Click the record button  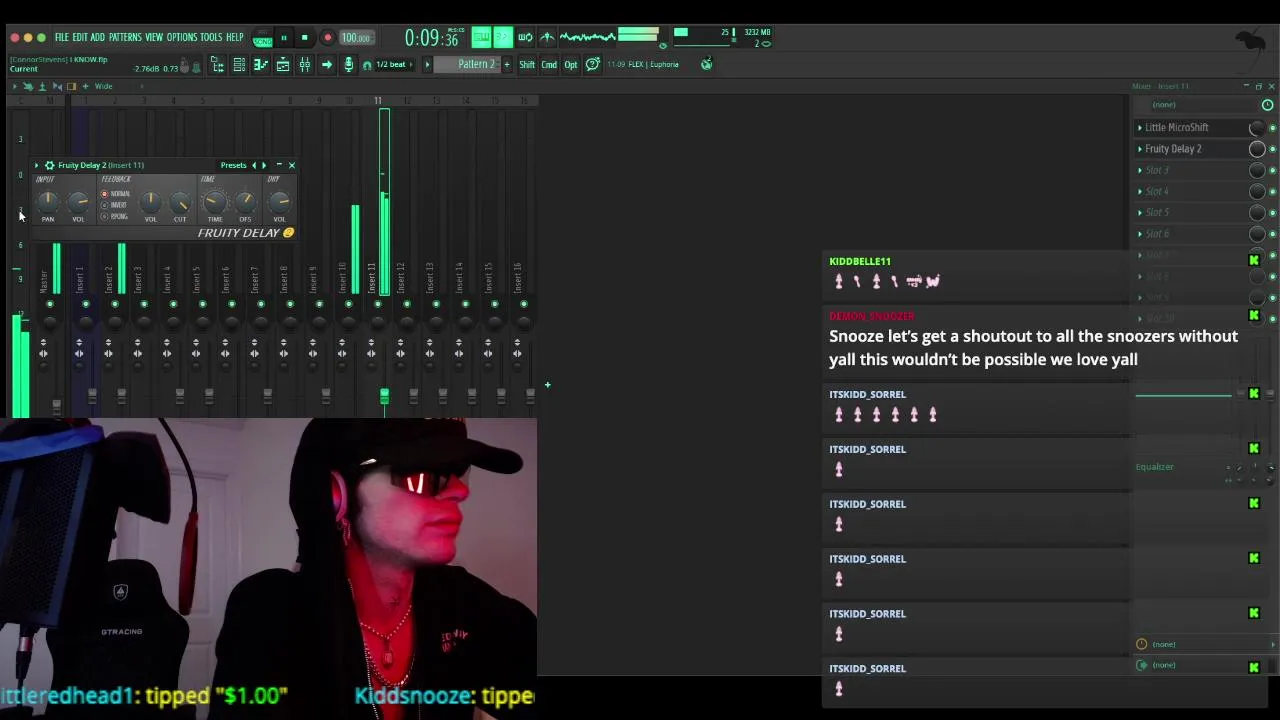pos(327,38)
